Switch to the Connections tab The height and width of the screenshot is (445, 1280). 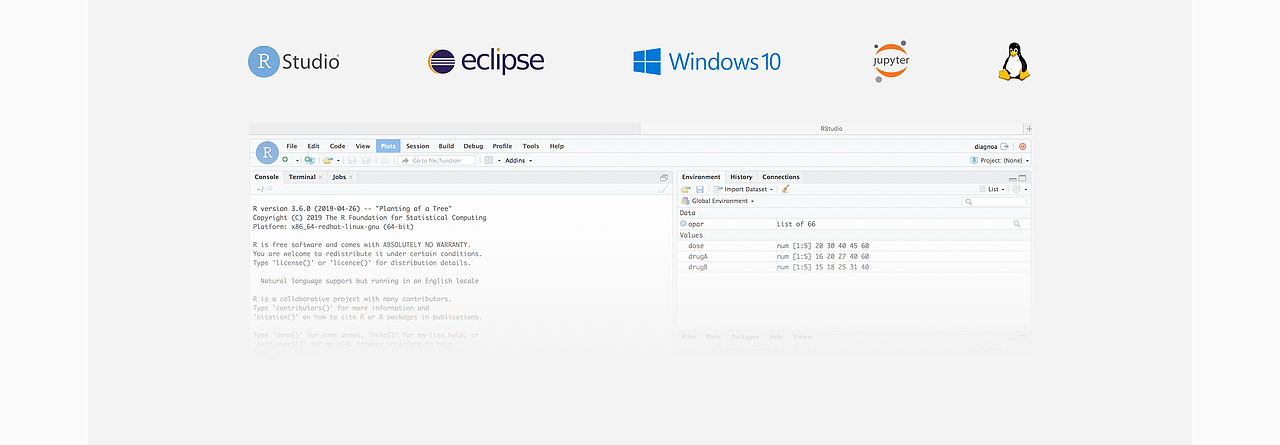(x=781, y=177)
